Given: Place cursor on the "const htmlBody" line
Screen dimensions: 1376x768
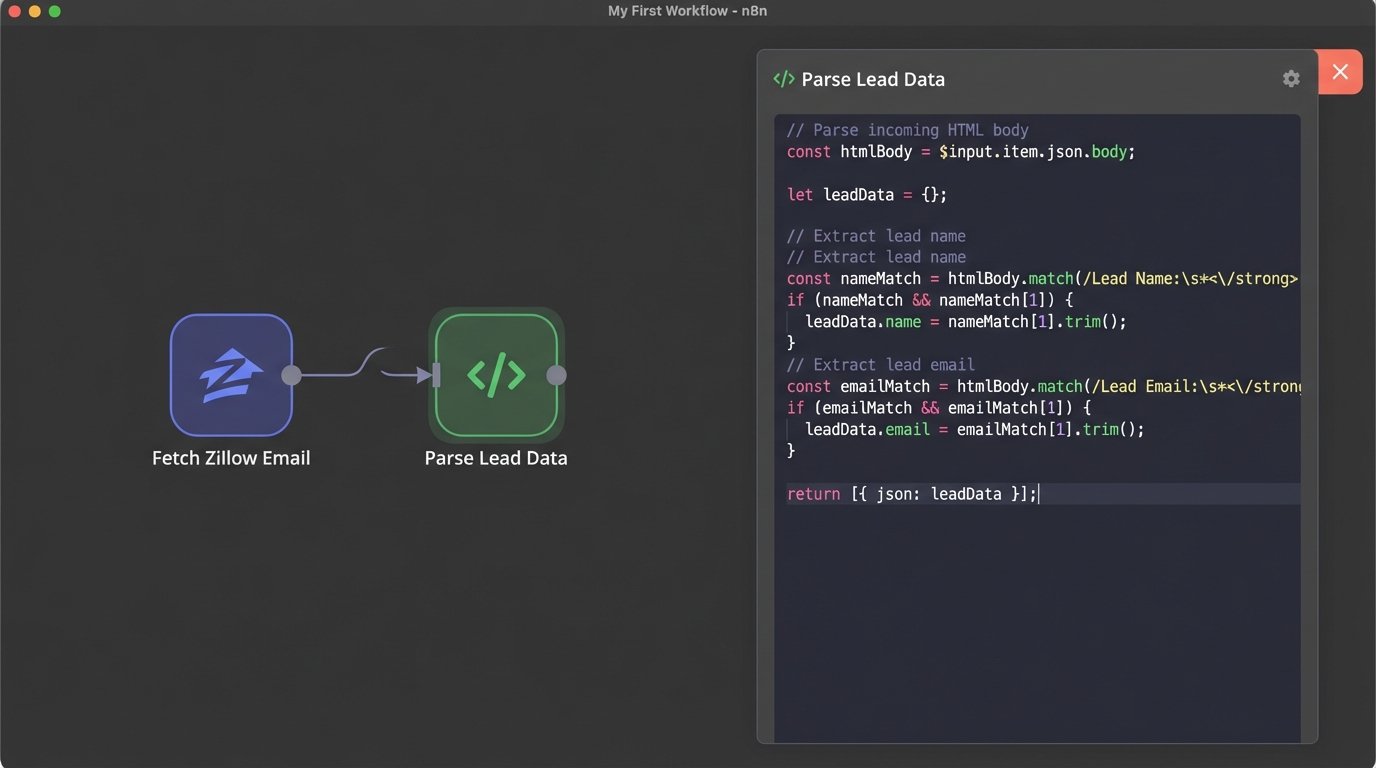Looking at the screenshot, I should click(960, 152).
